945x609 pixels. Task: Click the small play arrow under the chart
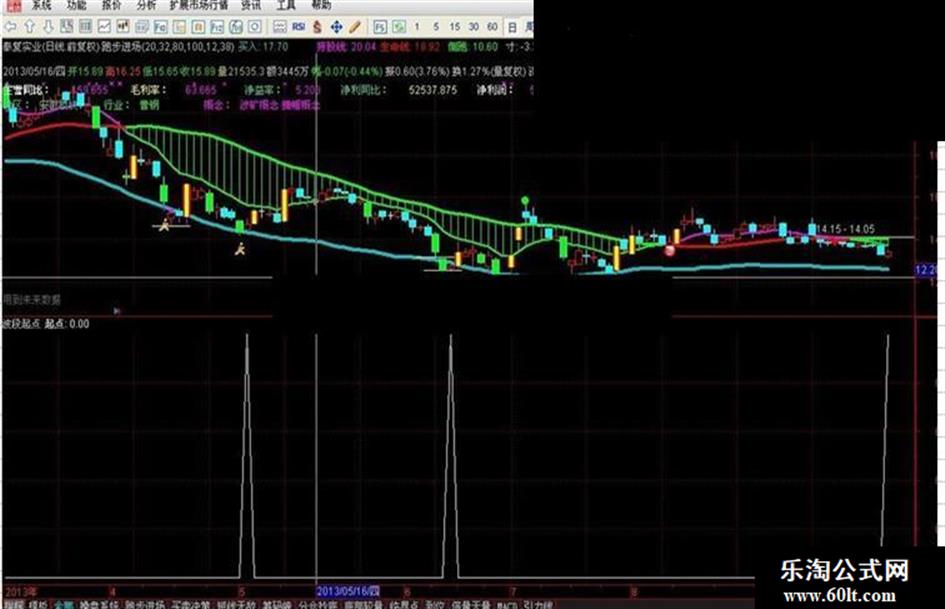[x=117, y=311]
